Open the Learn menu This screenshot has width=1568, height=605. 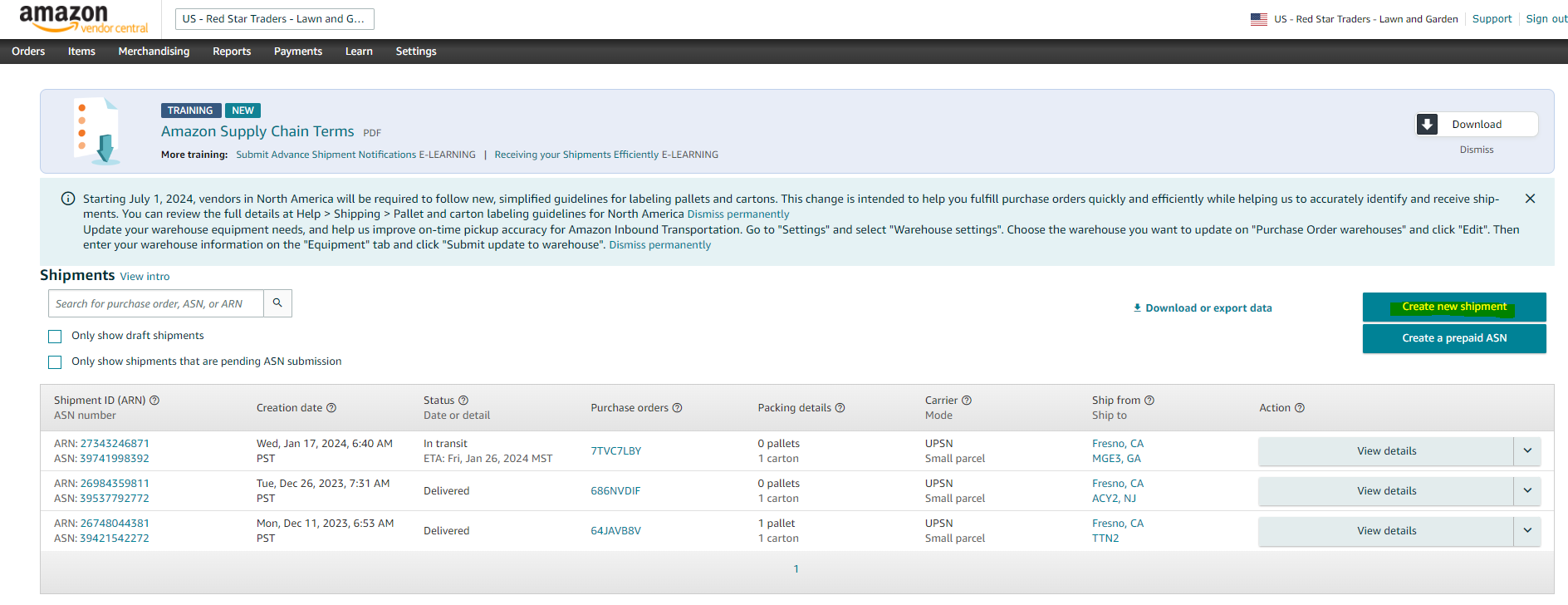point(359,52)
